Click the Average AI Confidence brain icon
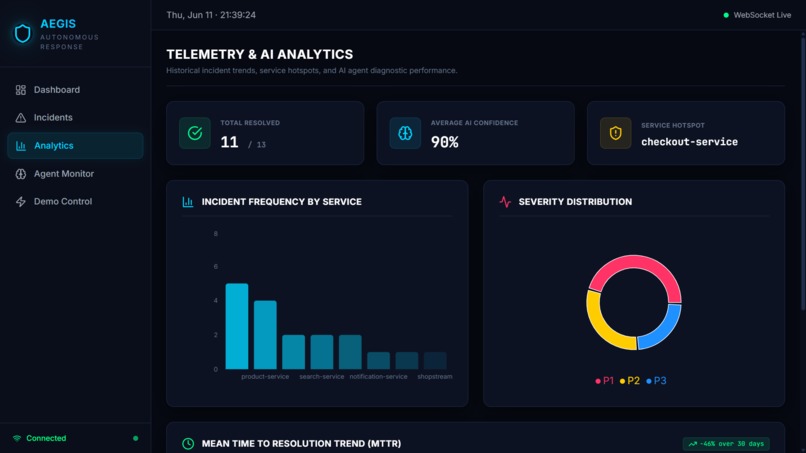Image resolution: width=806 pixels, height=453 pixels. pyautogui.click(x=405, y=133)
